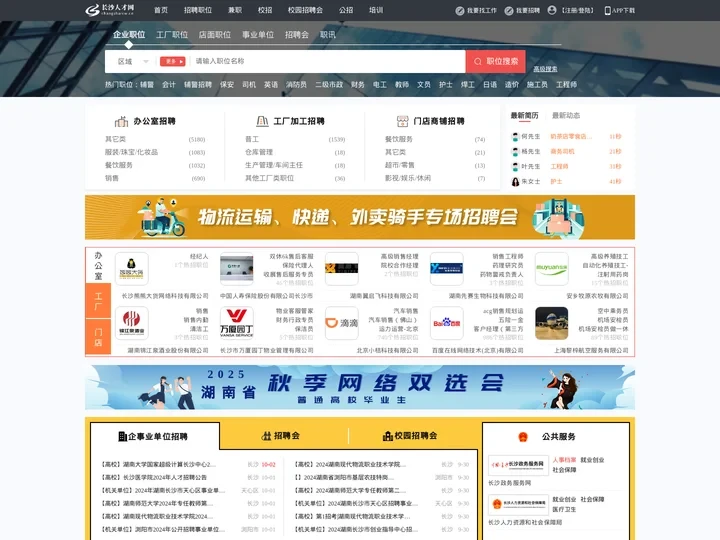Viewport: 720px width, 540px height.
Task: Click the red 更多 expander button
Action: (172, 62)
